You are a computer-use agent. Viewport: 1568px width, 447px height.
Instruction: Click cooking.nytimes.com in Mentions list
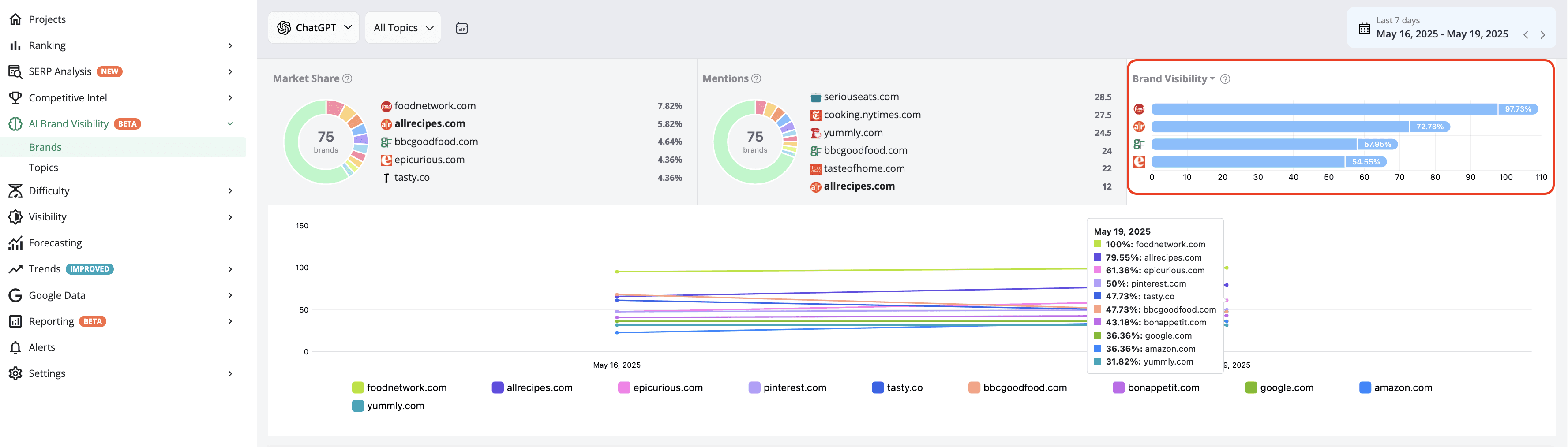(872, 115)
